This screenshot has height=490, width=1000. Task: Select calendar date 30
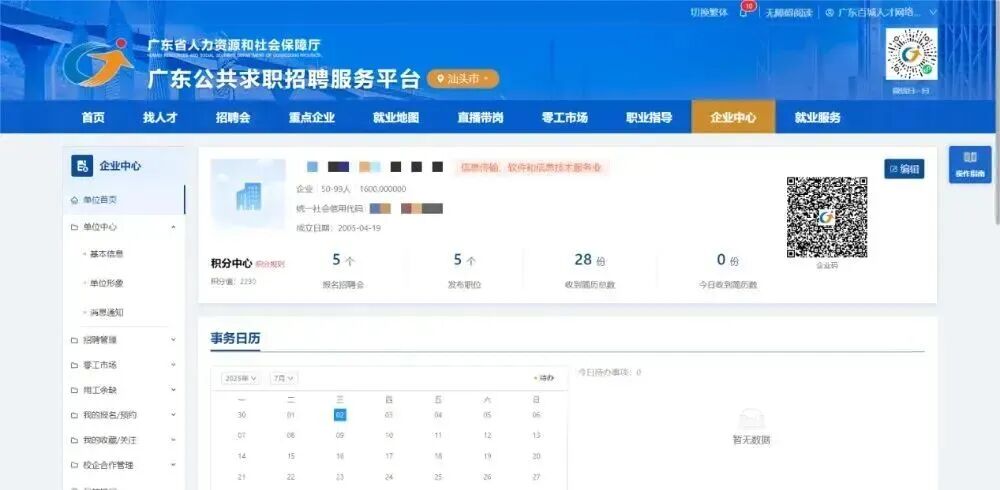(242, 415)
